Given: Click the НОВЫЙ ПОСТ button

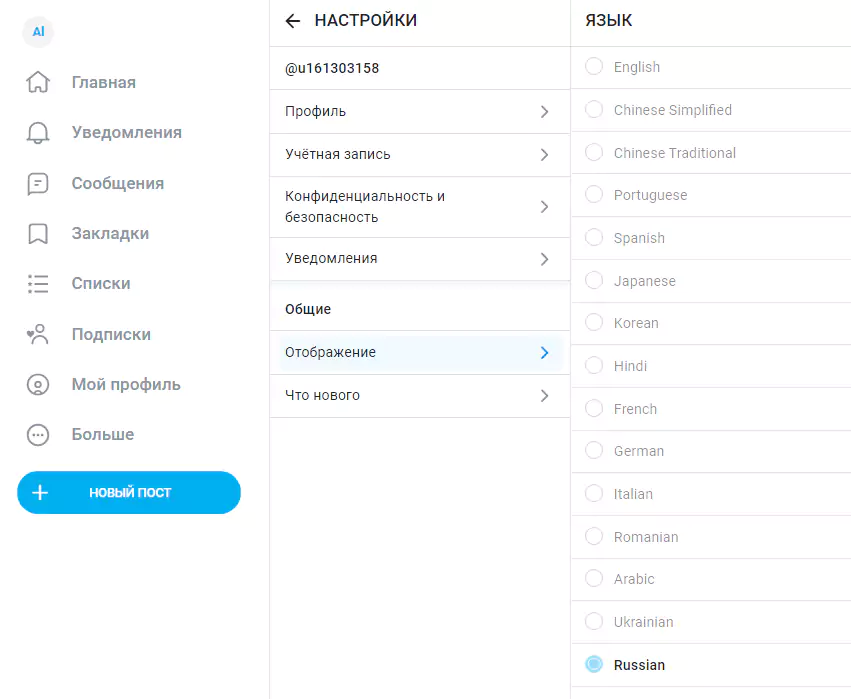Looking at the screenshot, I should point(129,493).
